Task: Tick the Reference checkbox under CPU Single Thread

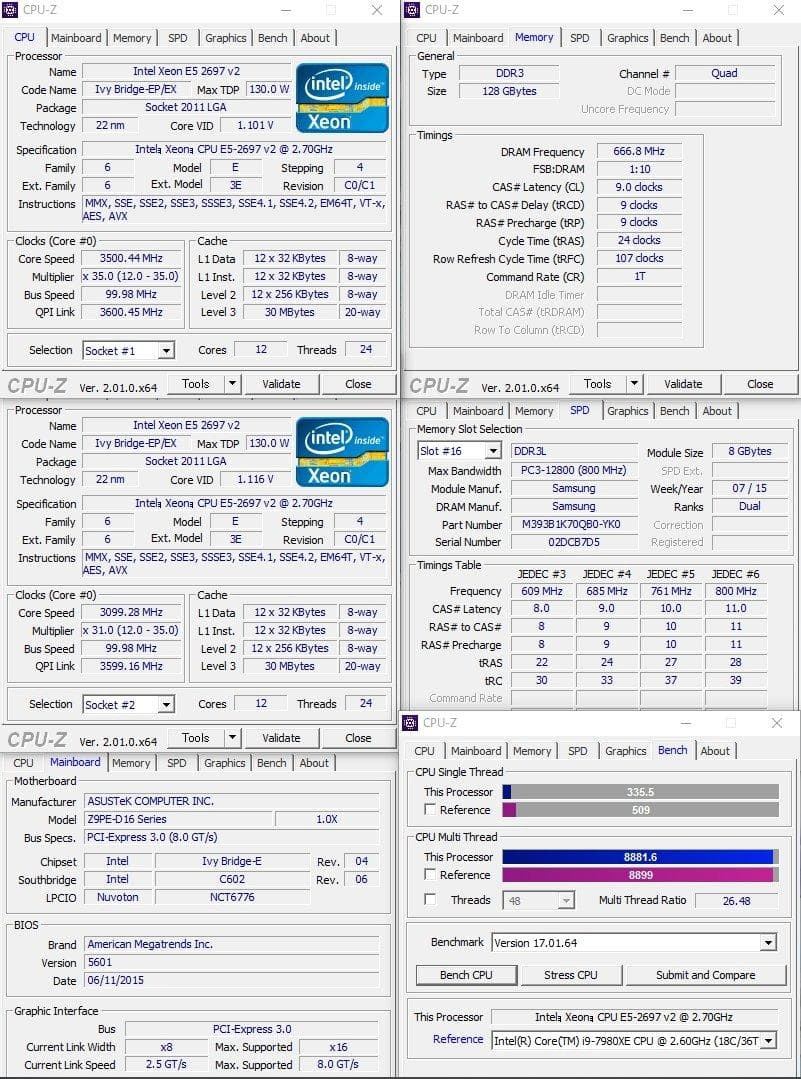Action: coord(430,810)
